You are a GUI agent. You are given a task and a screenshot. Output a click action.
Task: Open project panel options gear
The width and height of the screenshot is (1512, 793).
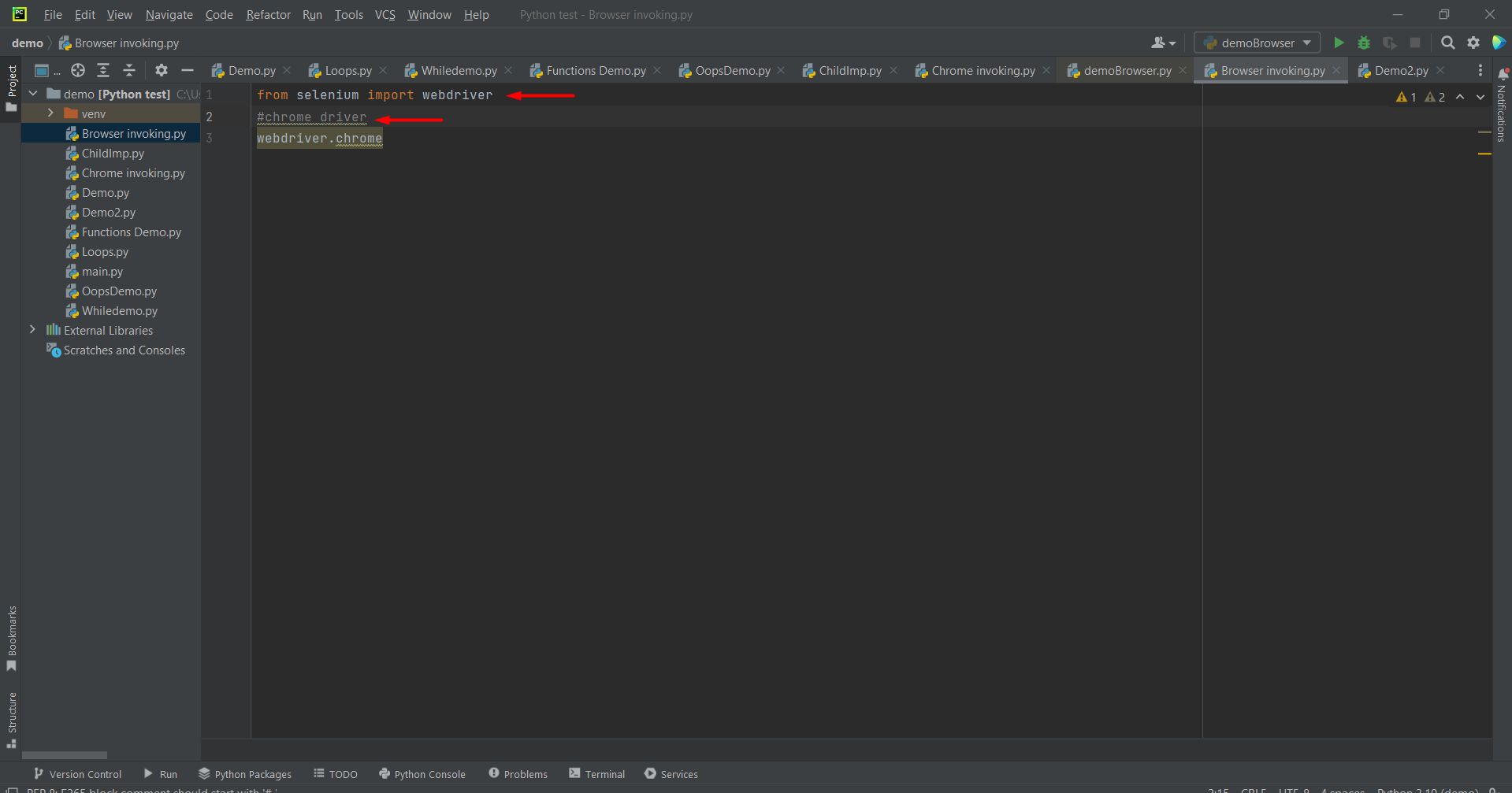coord(162,70)
